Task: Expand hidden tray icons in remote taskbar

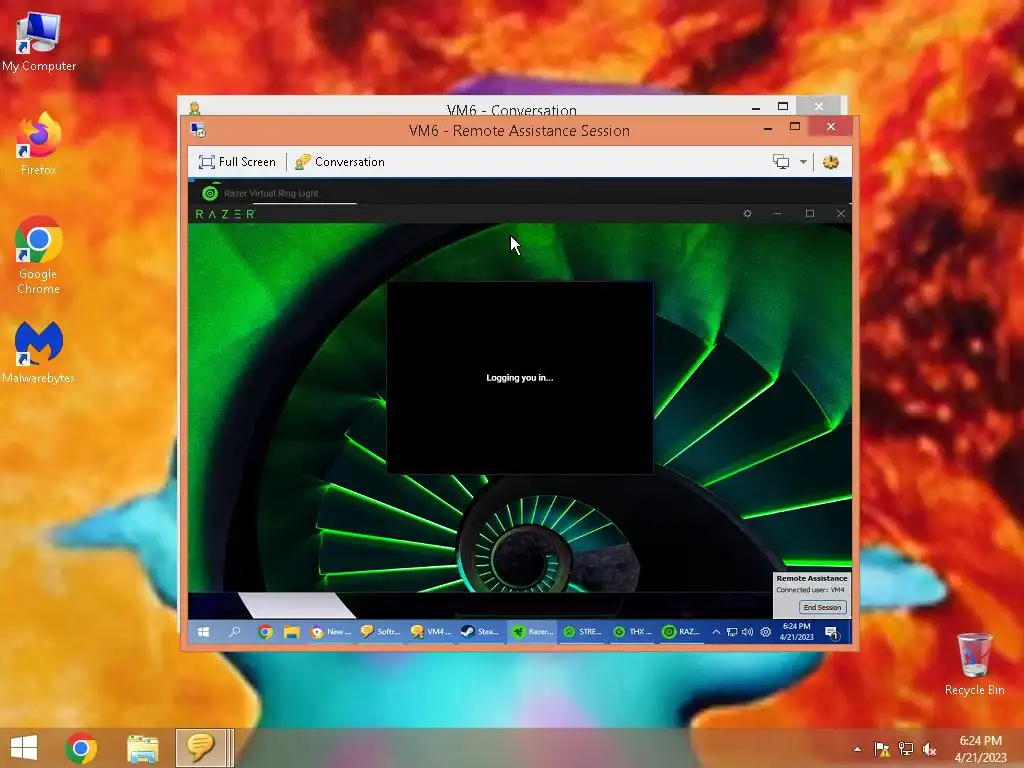Action: [716, 632]
